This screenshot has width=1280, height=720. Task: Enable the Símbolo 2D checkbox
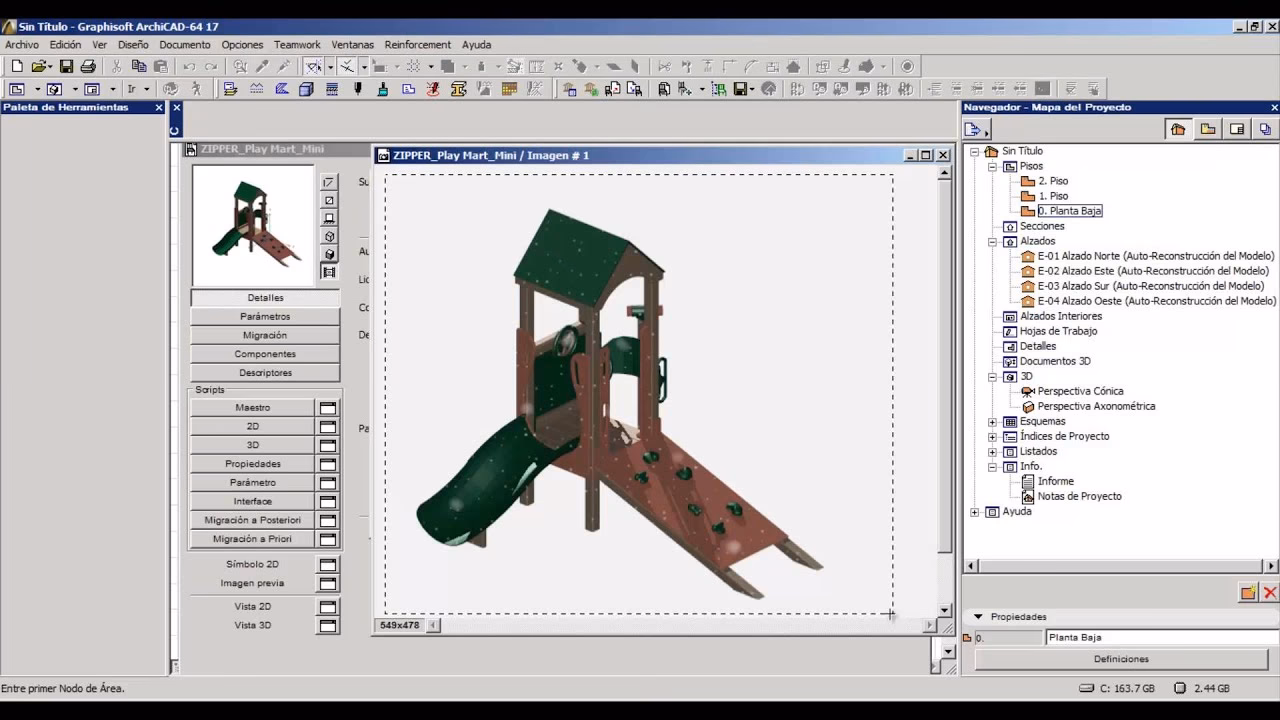click(328, 564)
